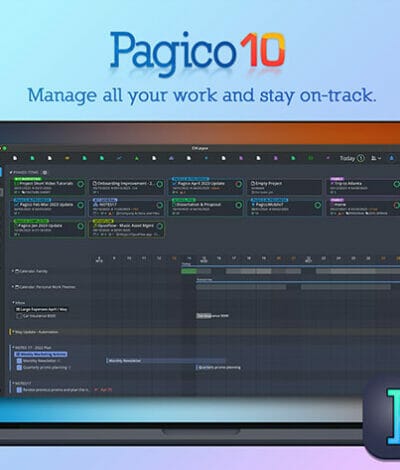Open the Trip to Atlanta card
The width and height of the screenshot is (400, 470).
tap(363, 186)
